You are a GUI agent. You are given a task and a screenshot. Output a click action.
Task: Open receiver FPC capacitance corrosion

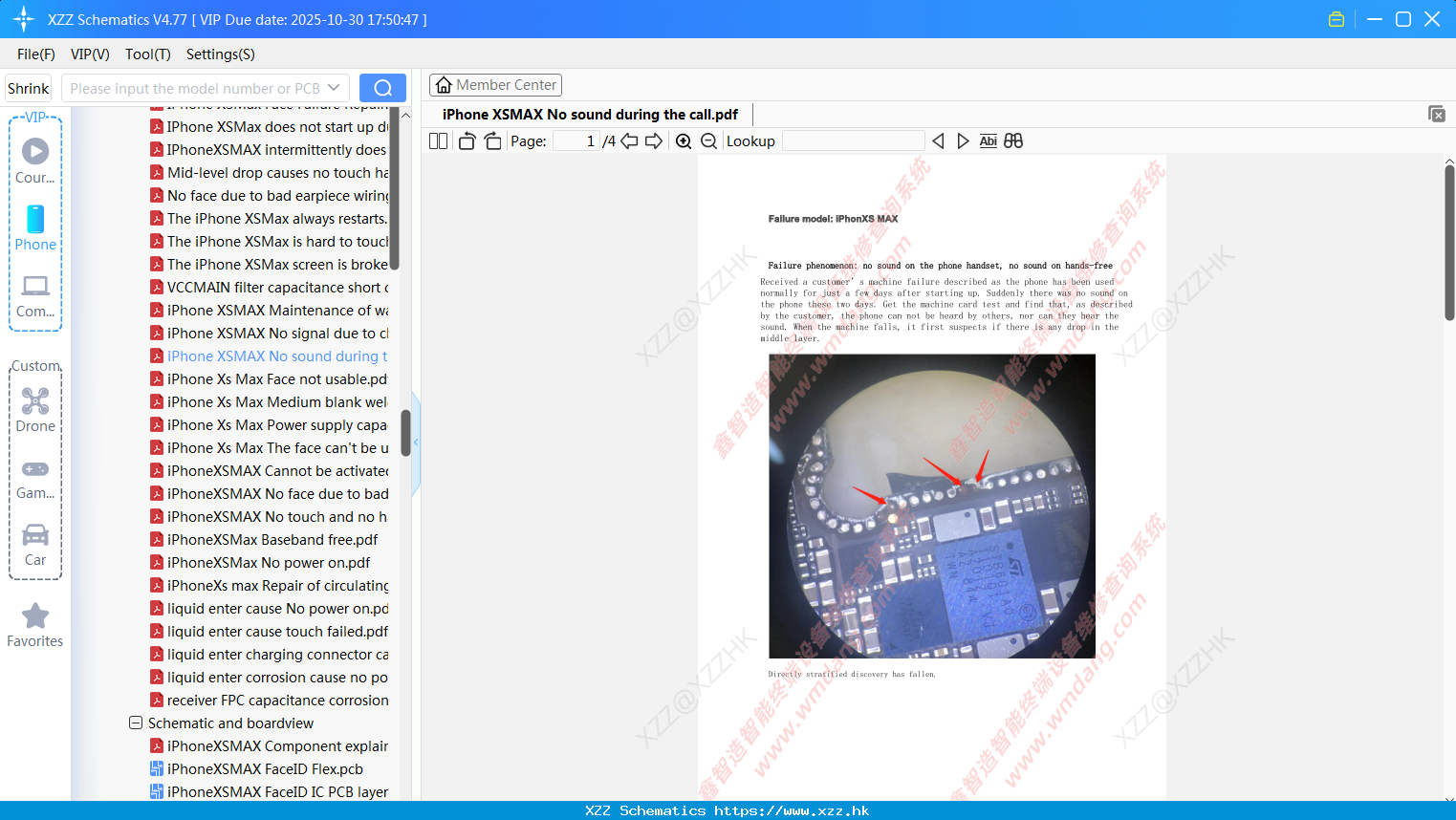click(x=270, y=701)
